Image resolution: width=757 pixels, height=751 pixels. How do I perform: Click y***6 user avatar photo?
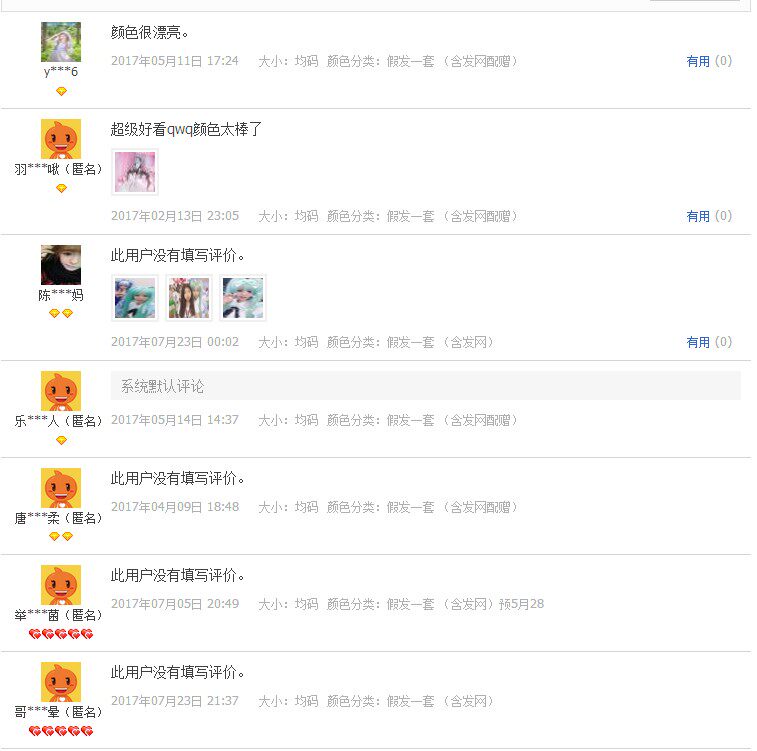61,42
